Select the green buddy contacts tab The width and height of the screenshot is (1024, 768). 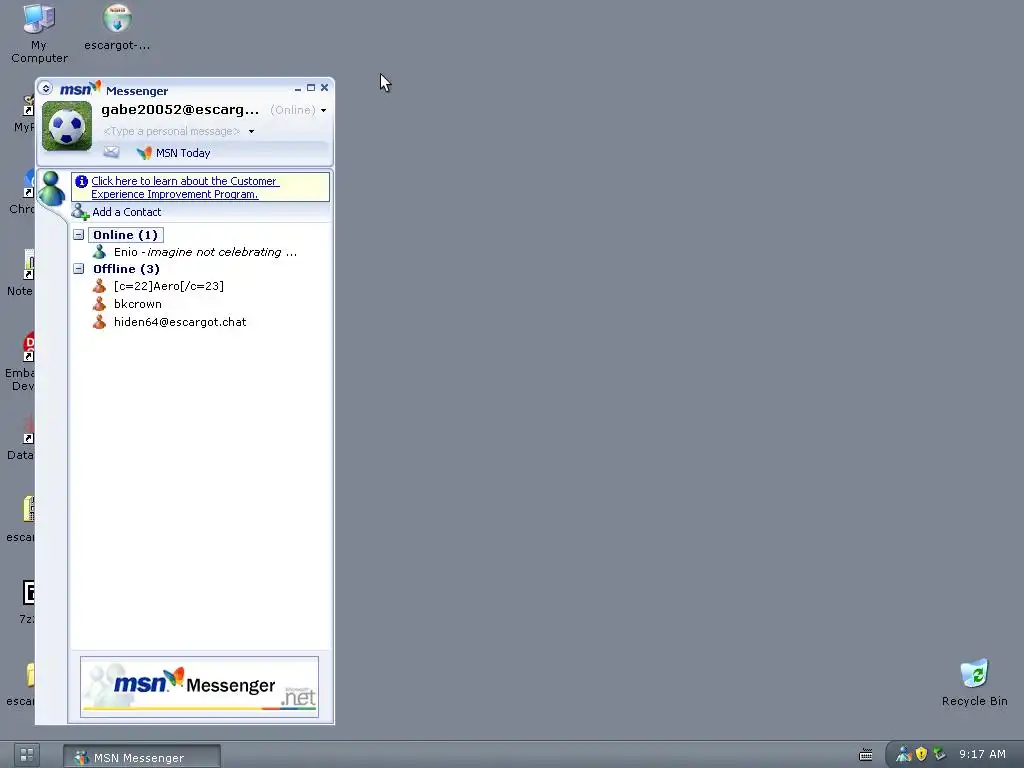(51, 189)
